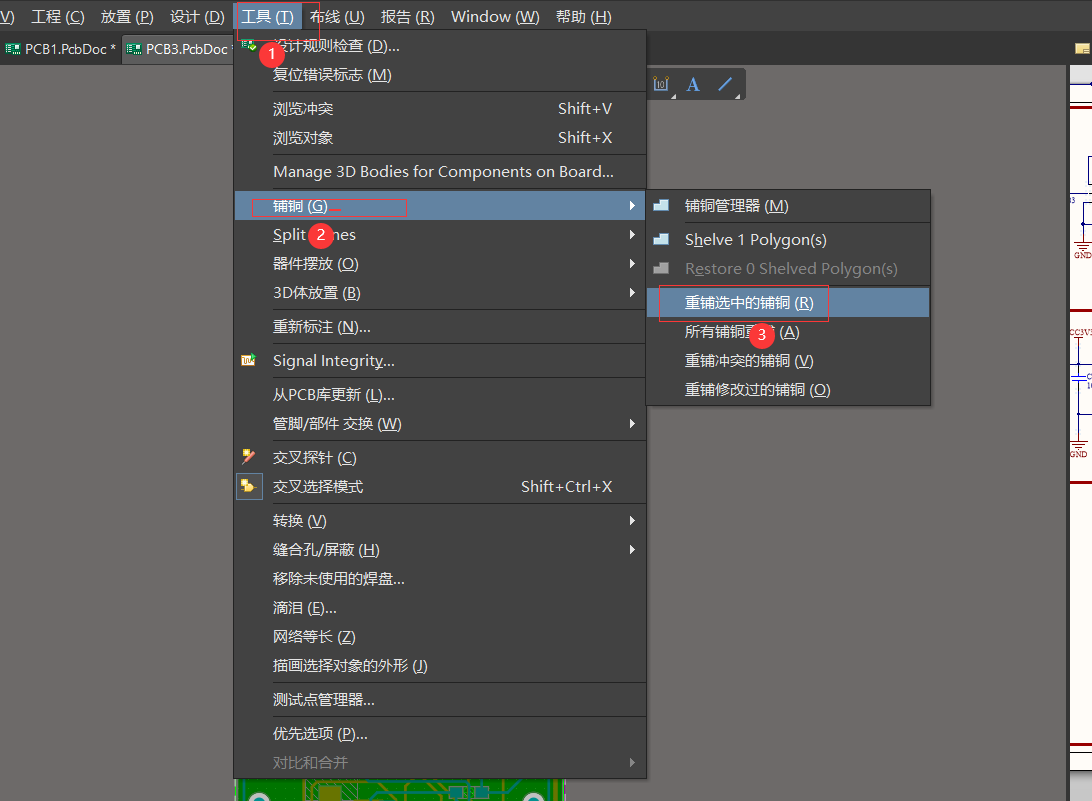Expand the 3D体放置 (B) submenu
The image size is (1092, 801).
coord(440,293)
